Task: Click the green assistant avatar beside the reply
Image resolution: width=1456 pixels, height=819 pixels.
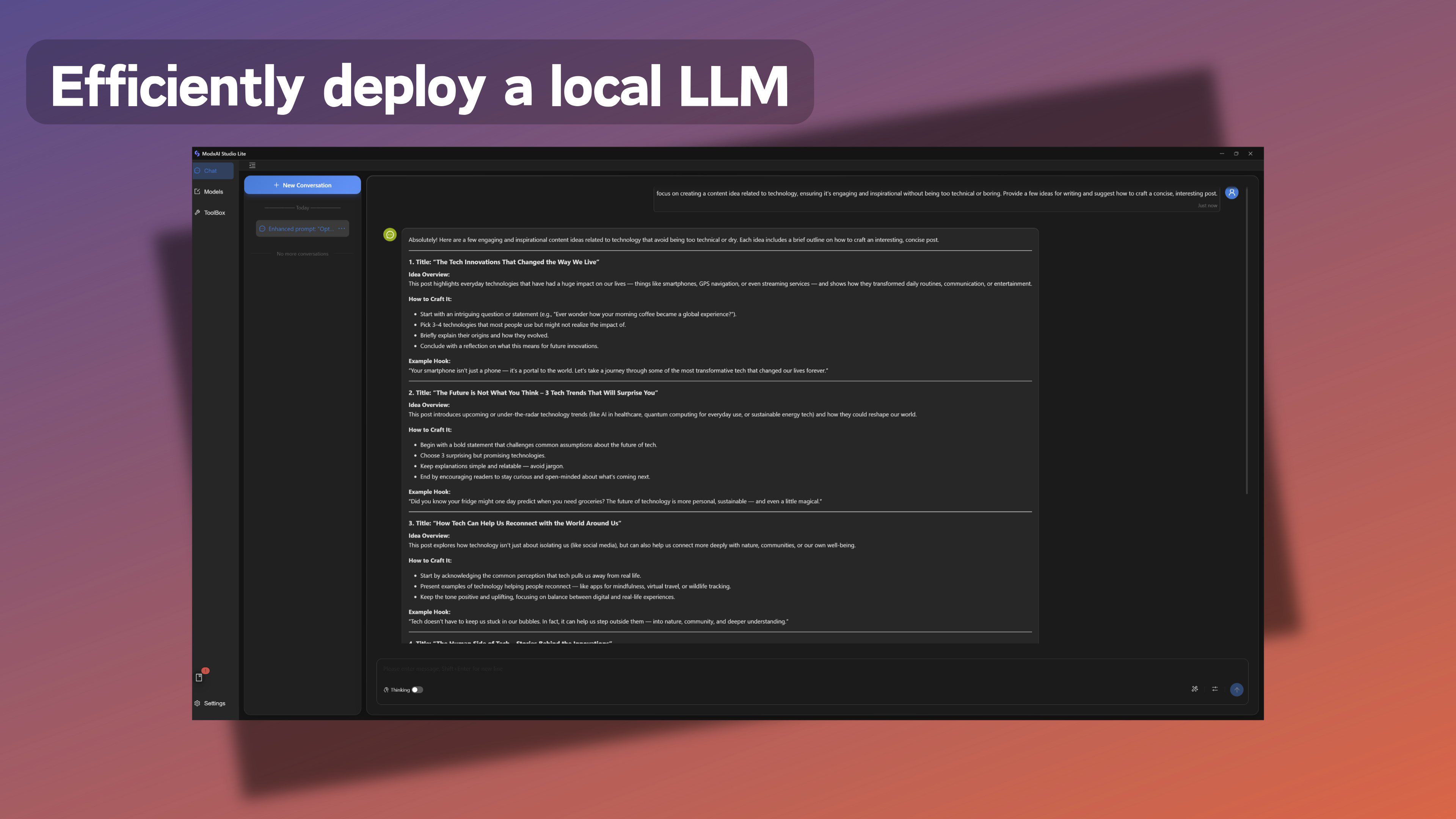Action: [x=389, y=235]
